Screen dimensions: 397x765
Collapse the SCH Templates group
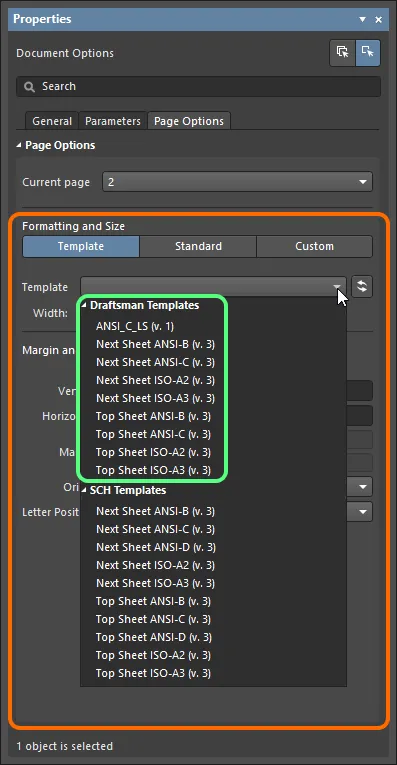(84, 490)
